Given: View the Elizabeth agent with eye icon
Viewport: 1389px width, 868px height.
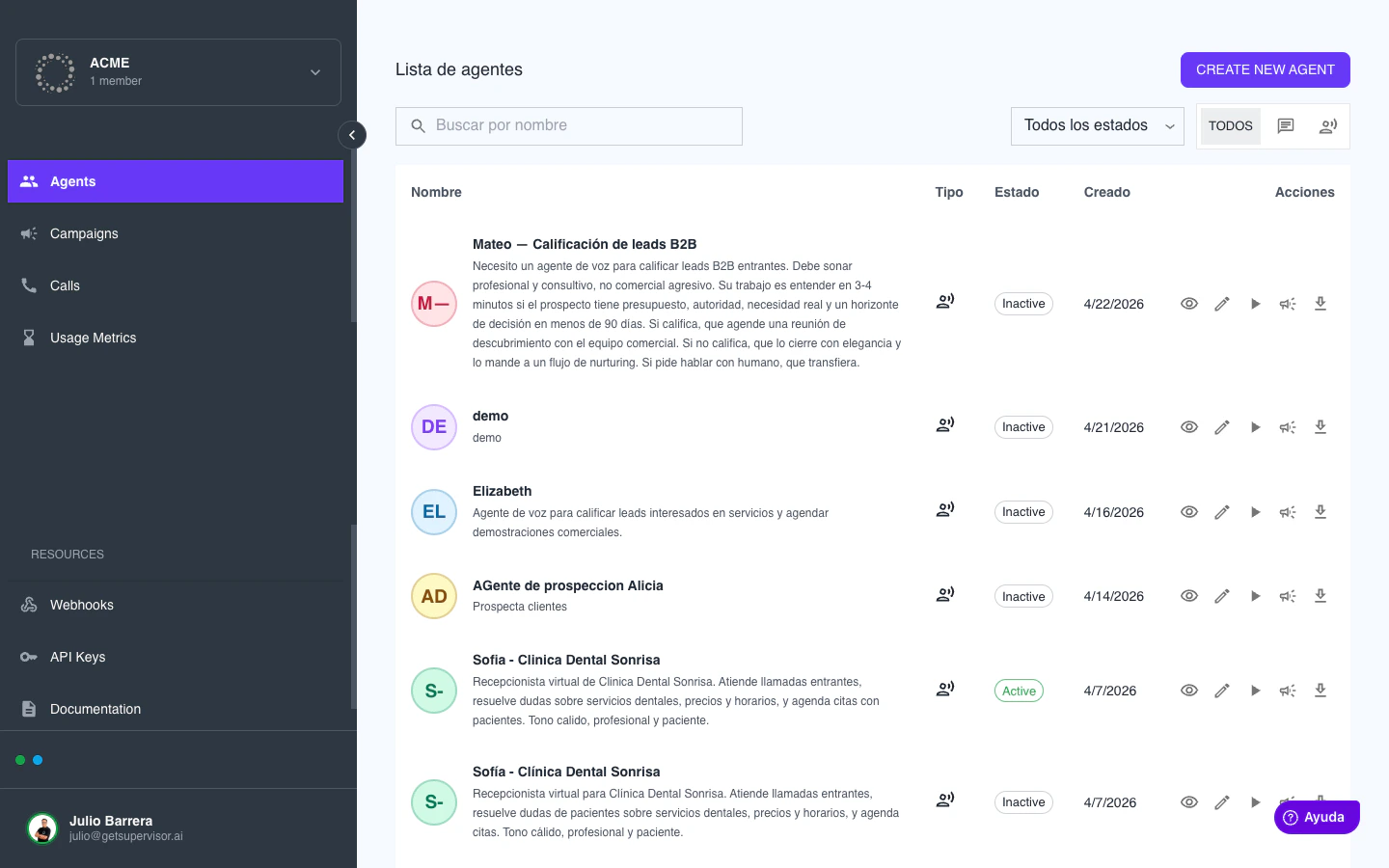Looking at the screenshot, I should coord(1189,512).
